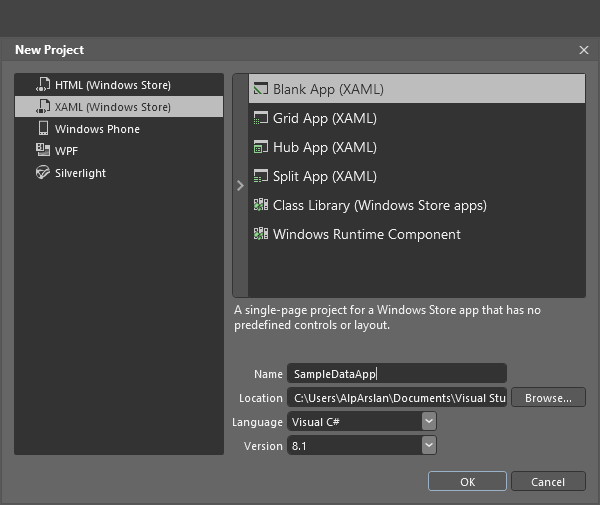Click the Split App (XAML) template icon

[x=260, y=176]
